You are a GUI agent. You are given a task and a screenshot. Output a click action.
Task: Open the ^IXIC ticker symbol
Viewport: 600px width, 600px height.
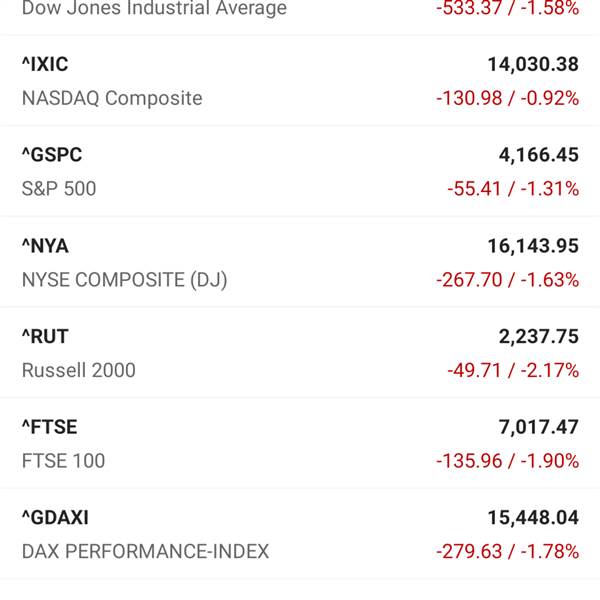[x=45, y=64]
